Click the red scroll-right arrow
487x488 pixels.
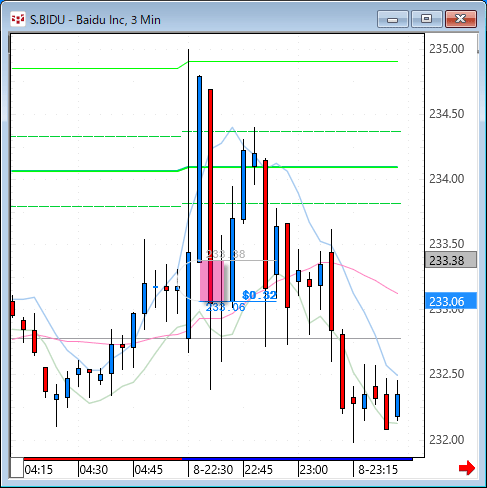[467, 468]
